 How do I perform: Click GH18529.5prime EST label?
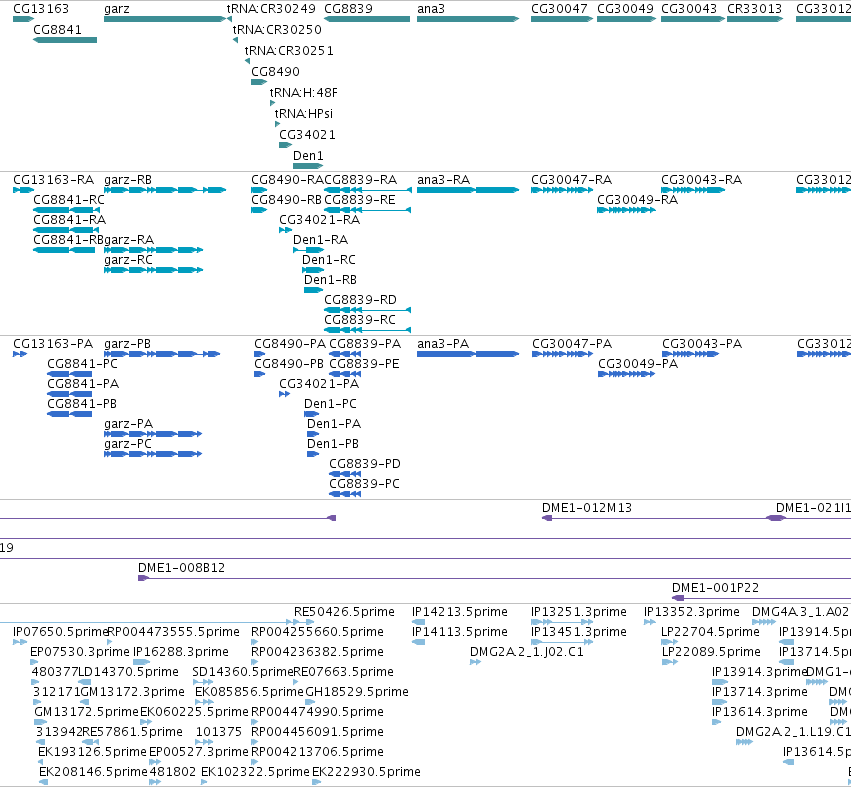[x=357, y=693]
